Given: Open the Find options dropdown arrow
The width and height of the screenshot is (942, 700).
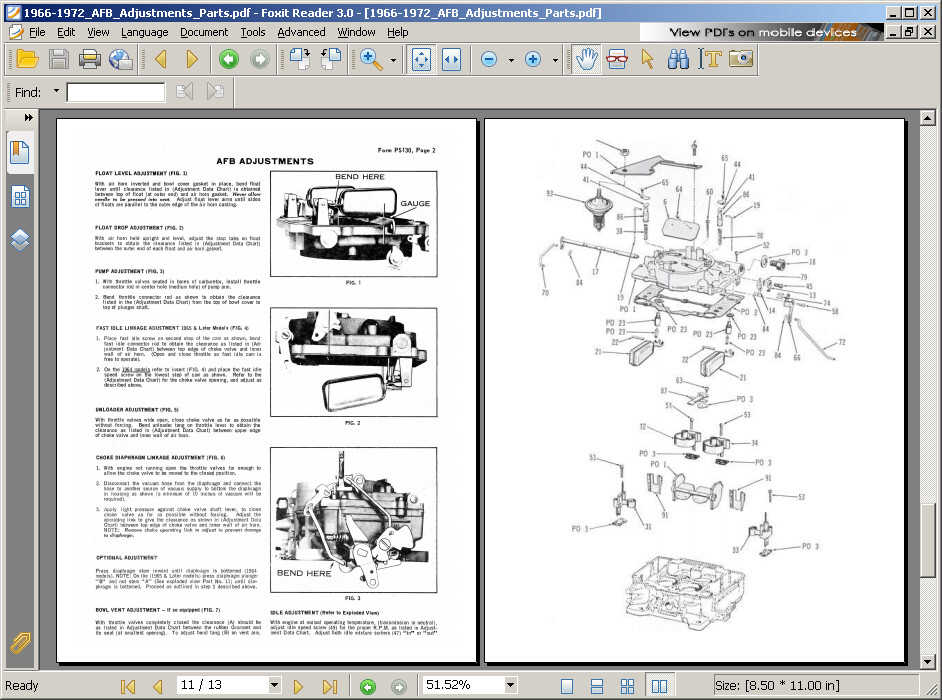Looking at the screenshot, I should pyautogui.click(x=56, y=91).
